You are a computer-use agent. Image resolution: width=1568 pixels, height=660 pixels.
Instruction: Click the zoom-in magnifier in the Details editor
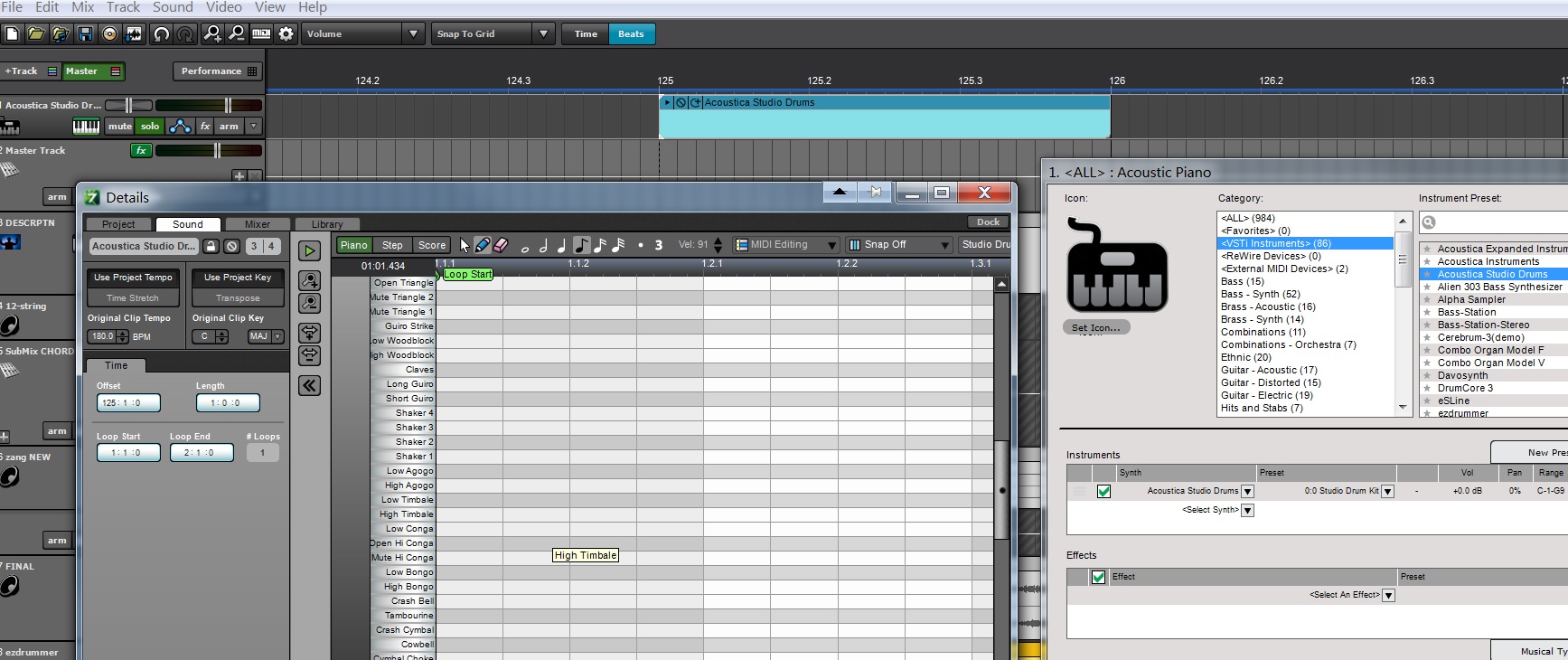click(309, 281)
